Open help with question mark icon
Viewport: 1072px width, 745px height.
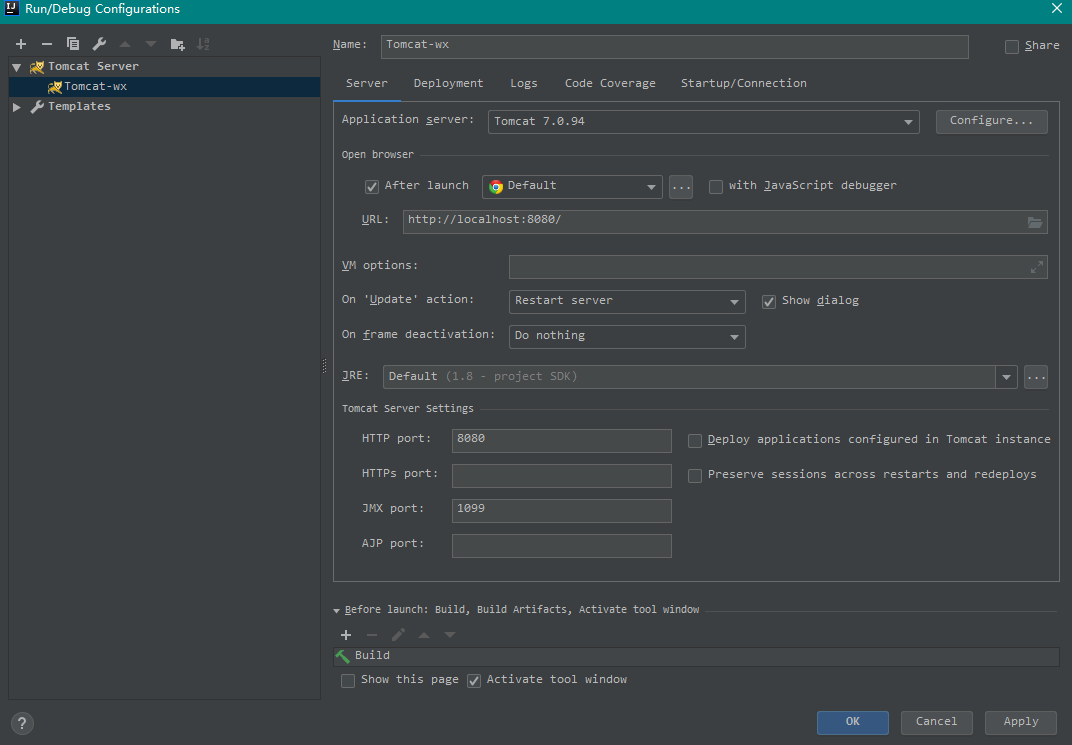(x=22, y=723)
